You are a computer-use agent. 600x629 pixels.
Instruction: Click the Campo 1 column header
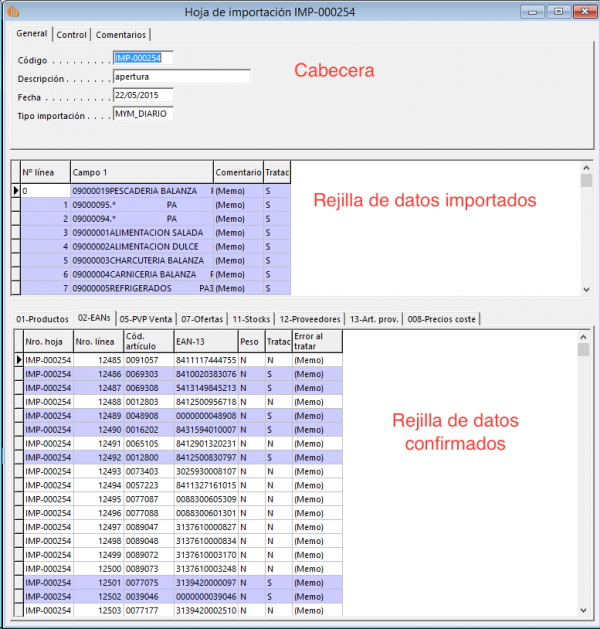click(140, 173)
